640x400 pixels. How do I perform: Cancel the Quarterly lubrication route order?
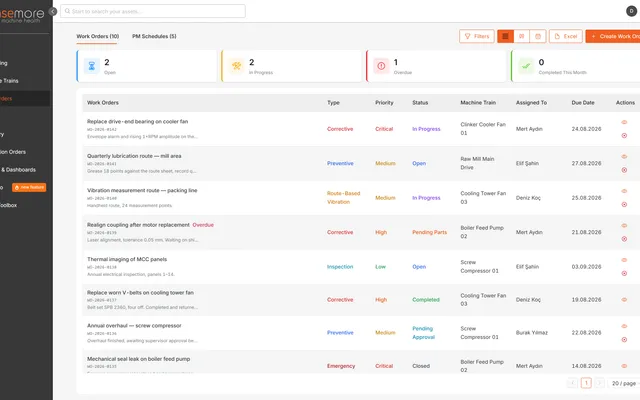[x=624, y=170]
